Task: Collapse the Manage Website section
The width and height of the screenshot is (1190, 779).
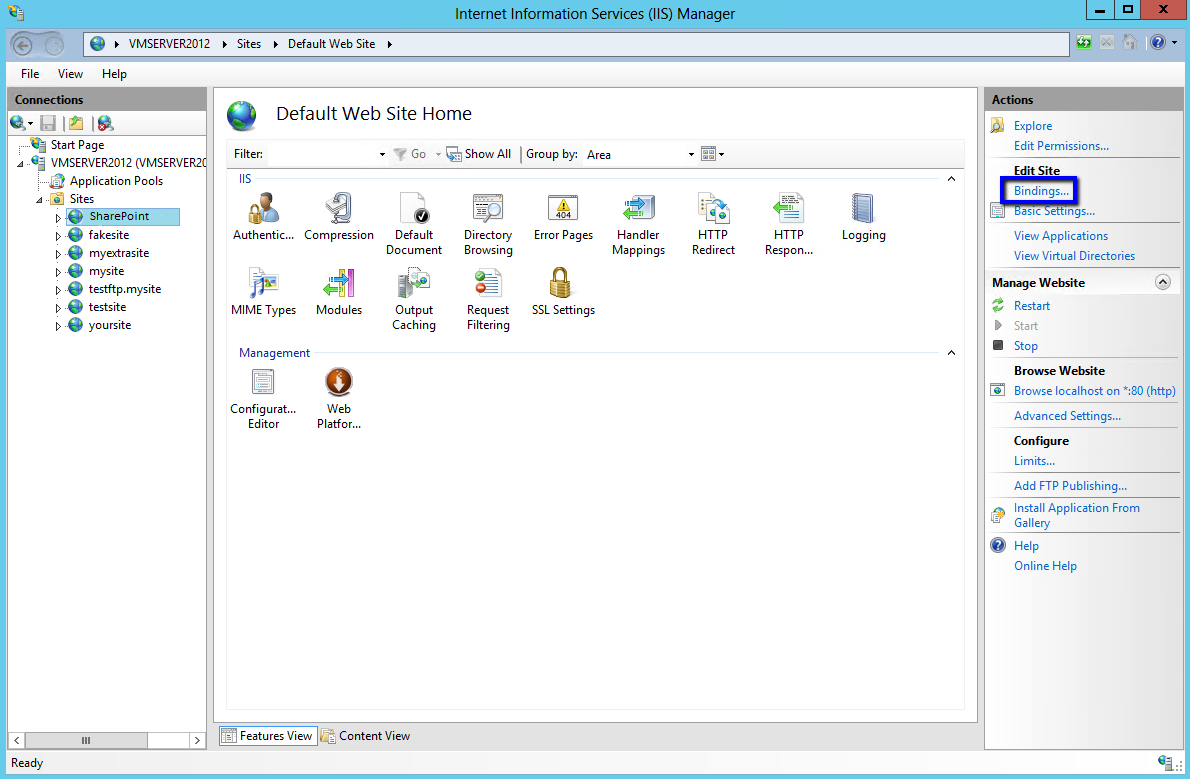Action: [x=1162, y=283]
